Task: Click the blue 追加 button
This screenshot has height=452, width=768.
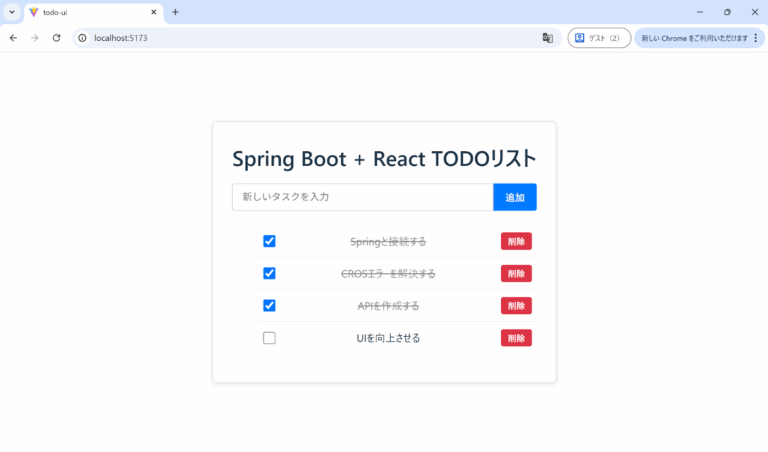Action: [515, 197]
